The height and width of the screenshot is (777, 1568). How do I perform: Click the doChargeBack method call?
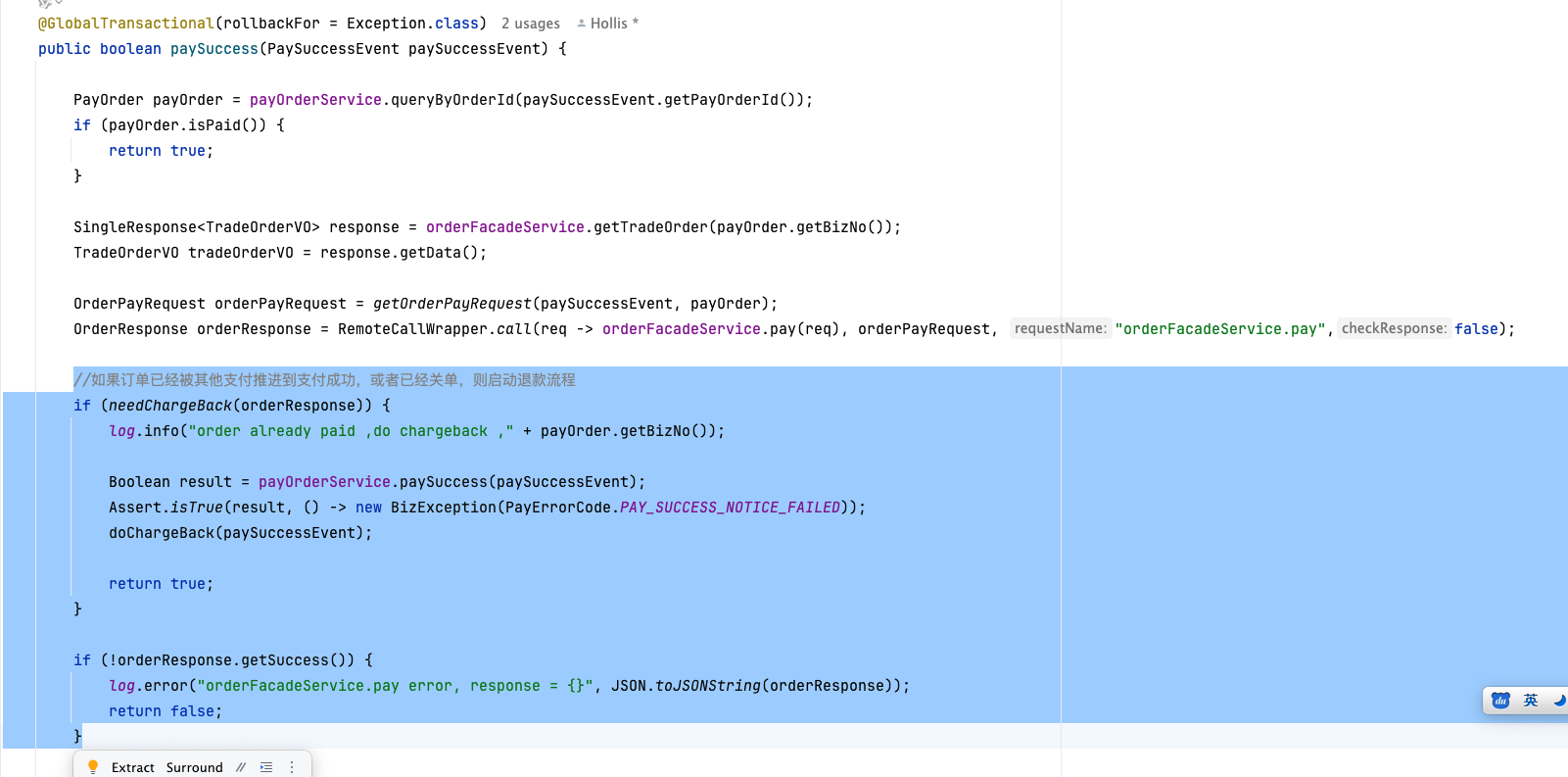[161, 533]
